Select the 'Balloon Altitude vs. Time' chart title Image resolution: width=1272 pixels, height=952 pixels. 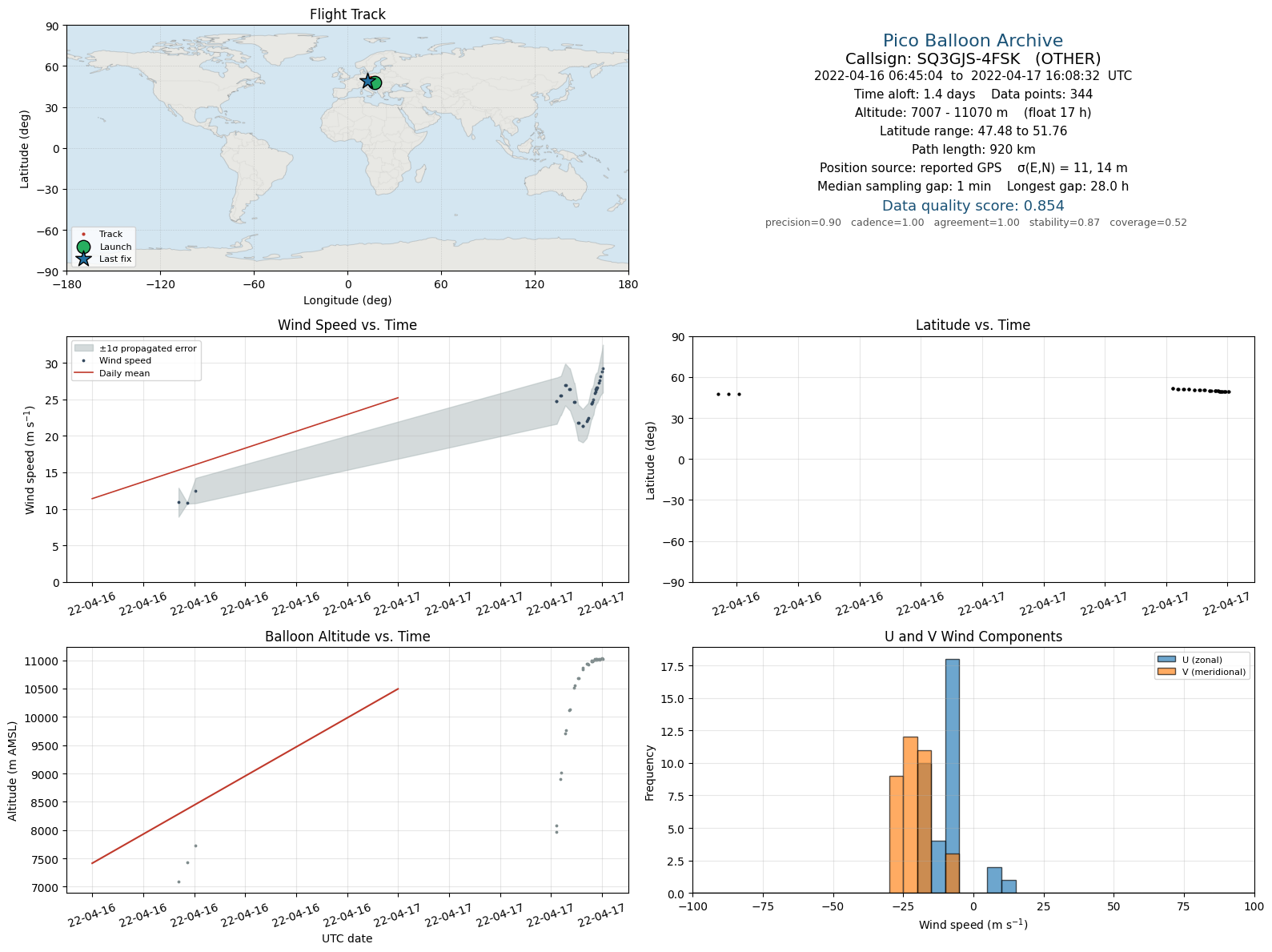tap(347, 637)
